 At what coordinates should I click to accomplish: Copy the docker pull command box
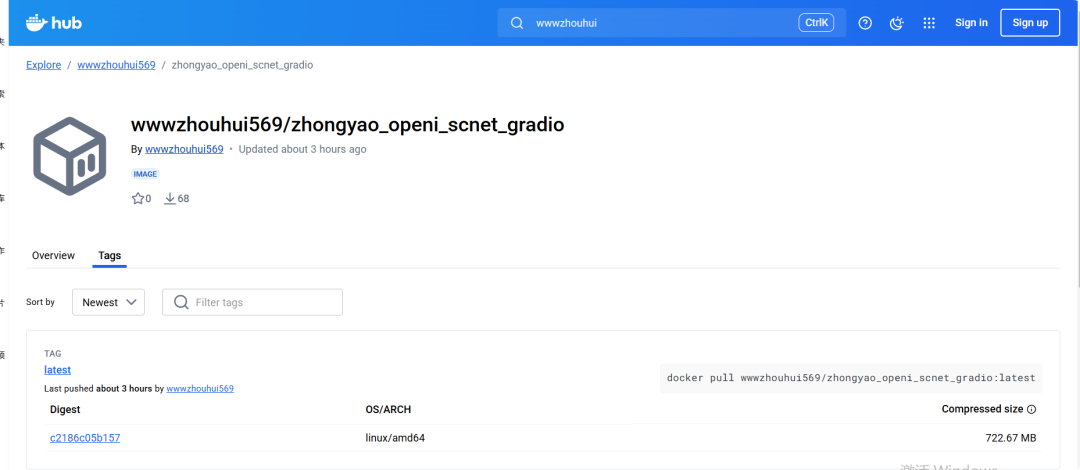[851, 378]
